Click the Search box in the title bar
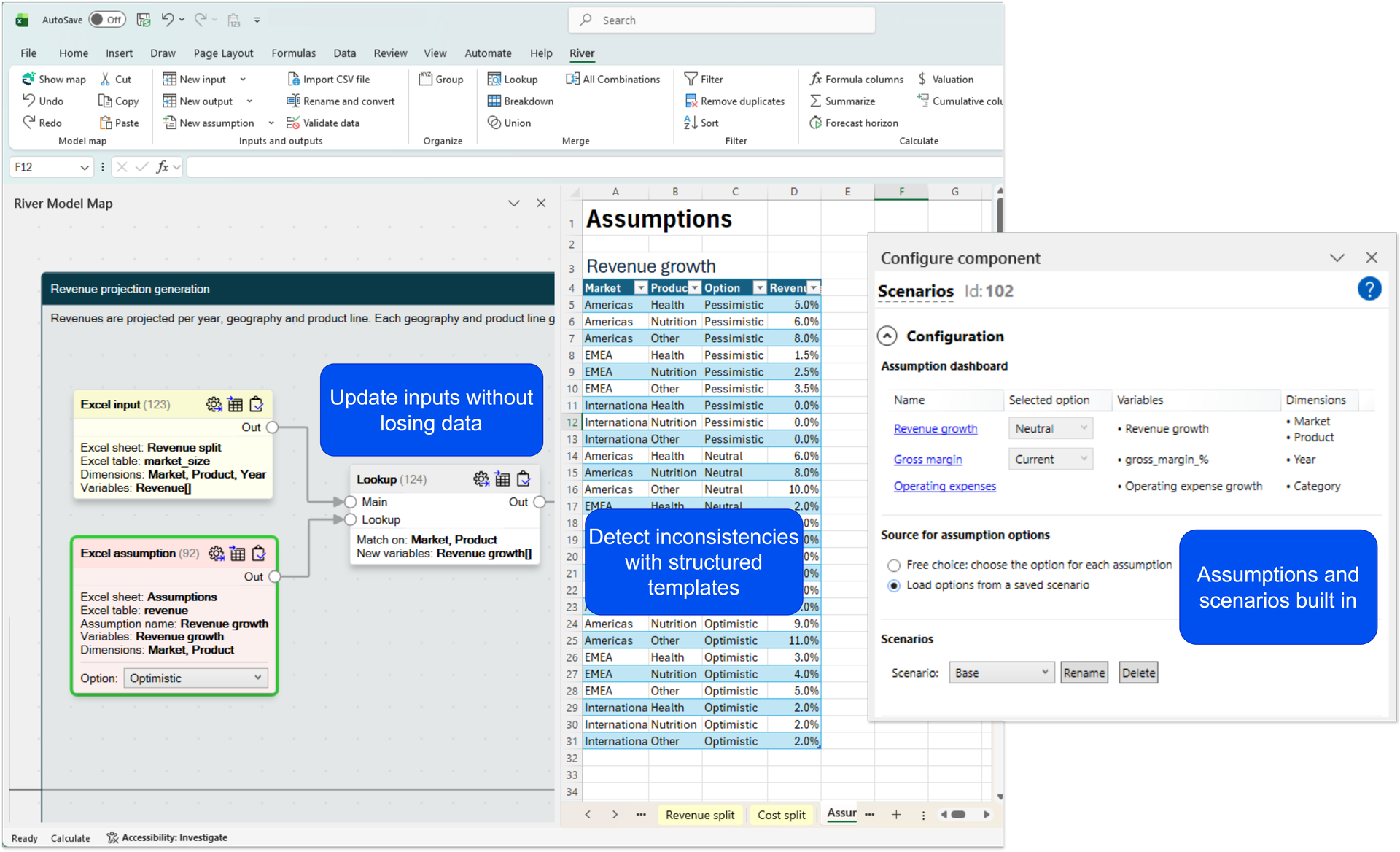1400x852 pixels. pyautogui.click(x=722, y=20)
